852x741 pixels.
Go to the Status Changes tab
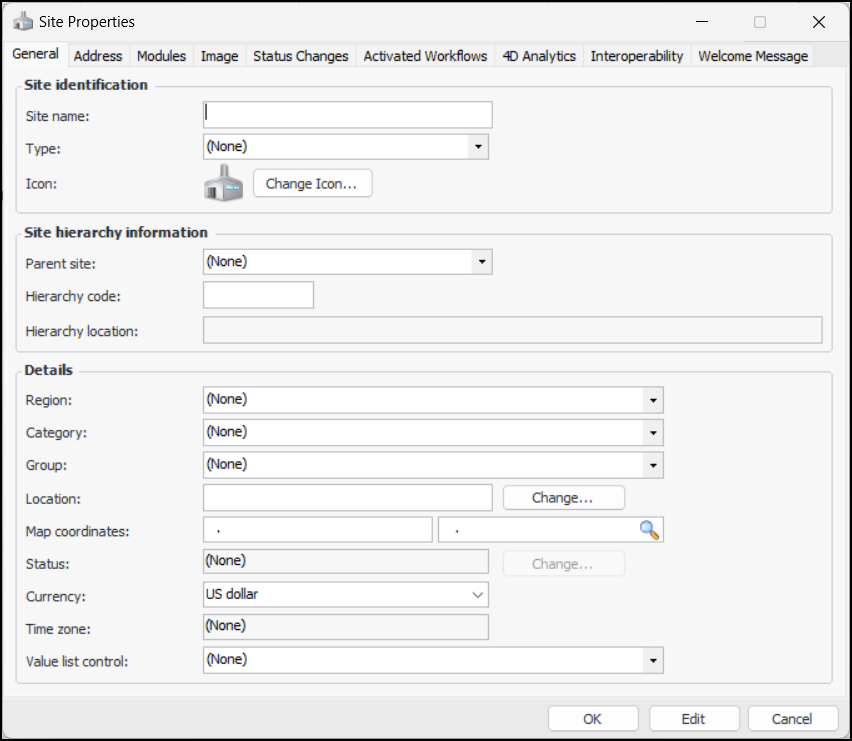[300, 56]
